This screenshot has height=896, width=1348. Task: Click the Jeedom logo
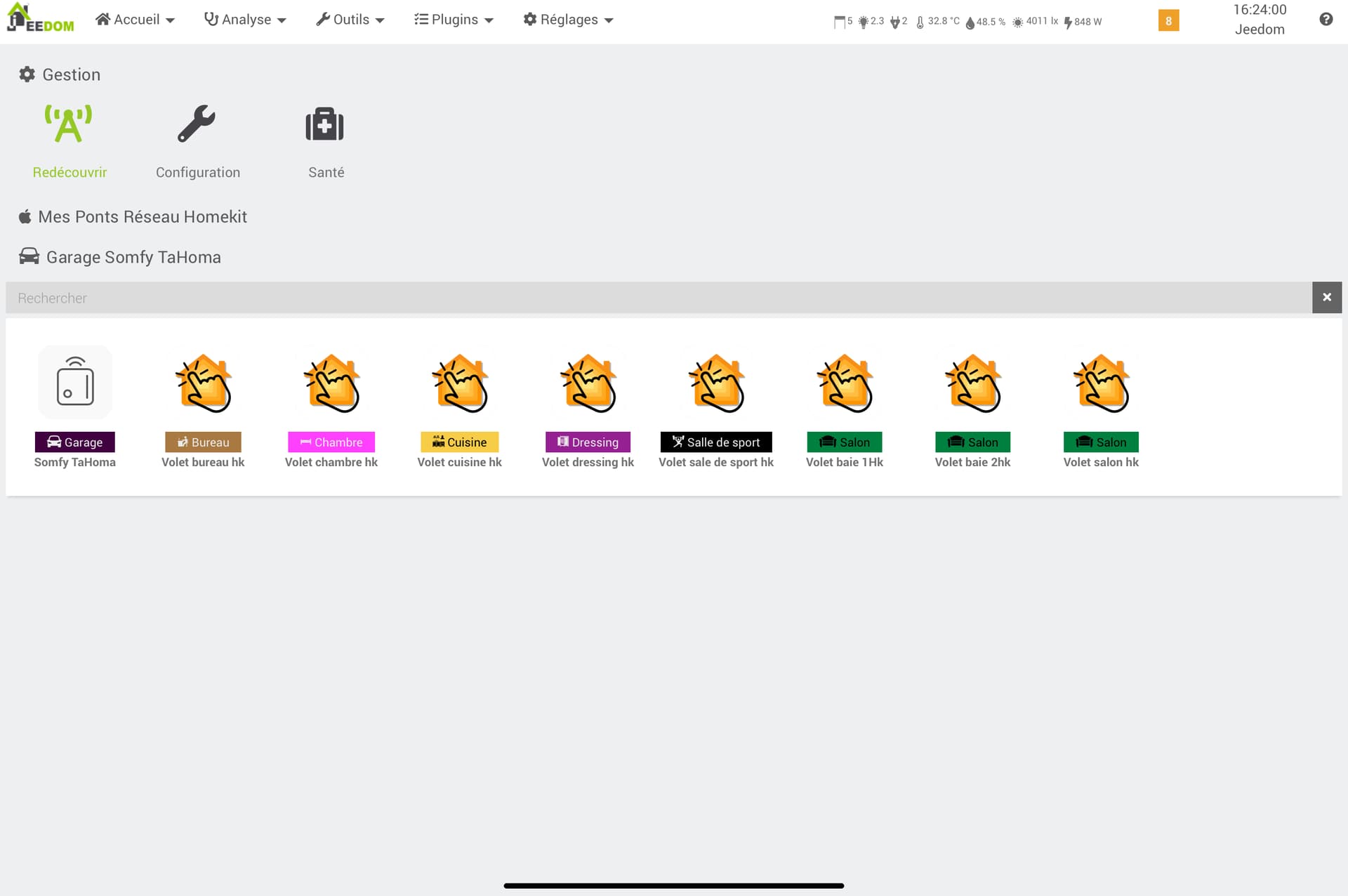tap(41, 20)
